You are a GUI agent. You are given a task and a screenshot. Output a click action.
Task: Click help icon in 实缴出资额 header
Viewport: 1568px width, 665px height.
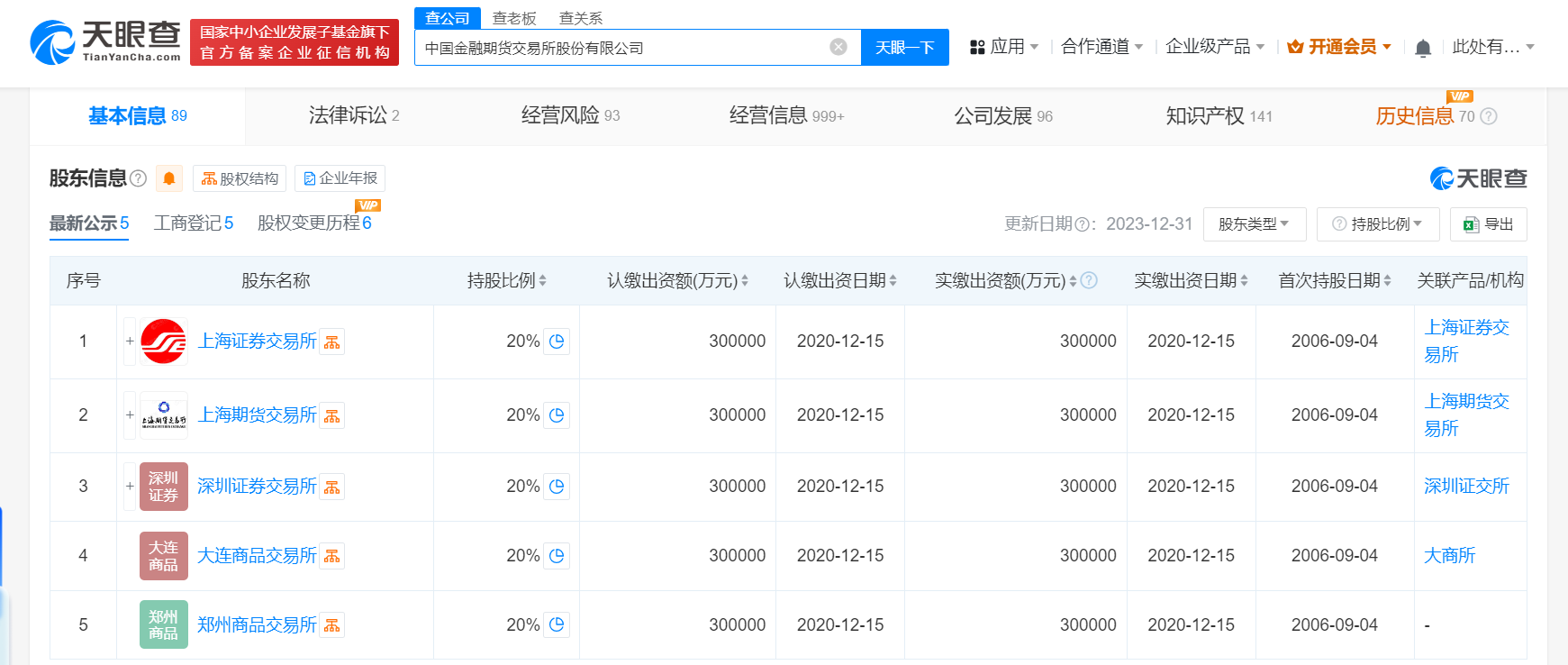[x=1089, y=280]
